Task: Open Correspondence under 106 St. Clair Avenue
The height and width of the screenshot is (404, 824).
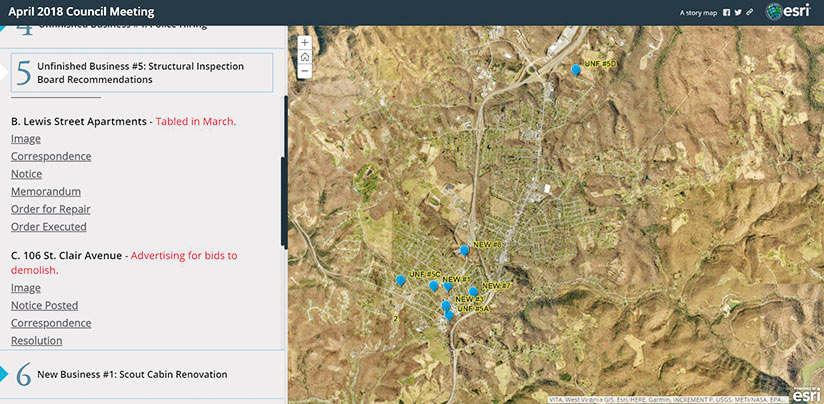Action: [x=51, y=323]
